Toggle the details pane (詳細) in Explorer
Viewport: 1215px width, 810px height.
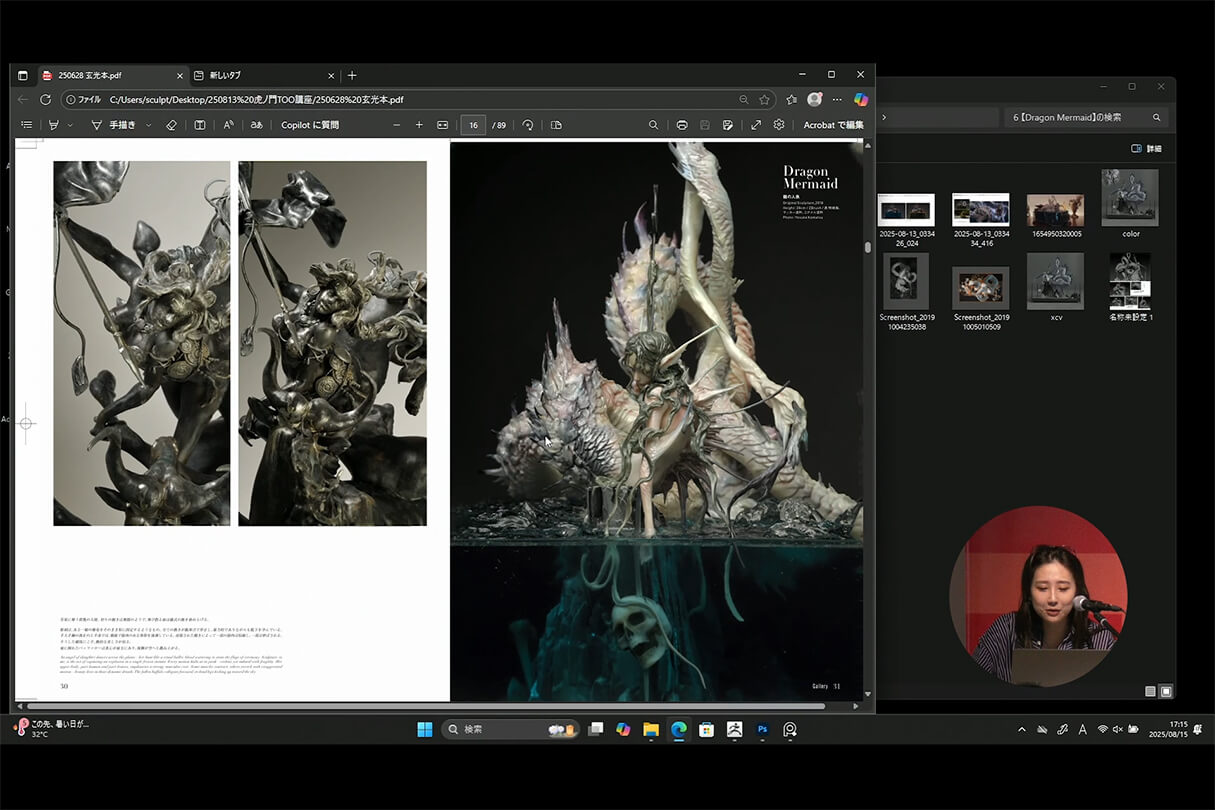click(x=1146, y=148)
